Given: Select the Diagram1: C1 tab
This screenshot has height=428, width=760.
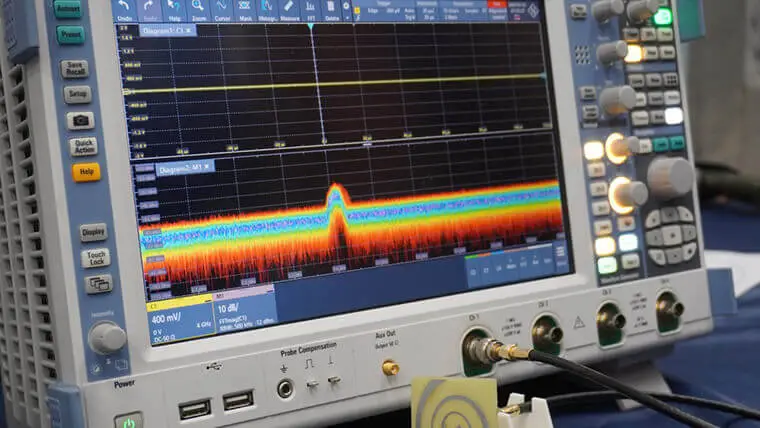Looking at the screenshot, I should tap(166, 31).
